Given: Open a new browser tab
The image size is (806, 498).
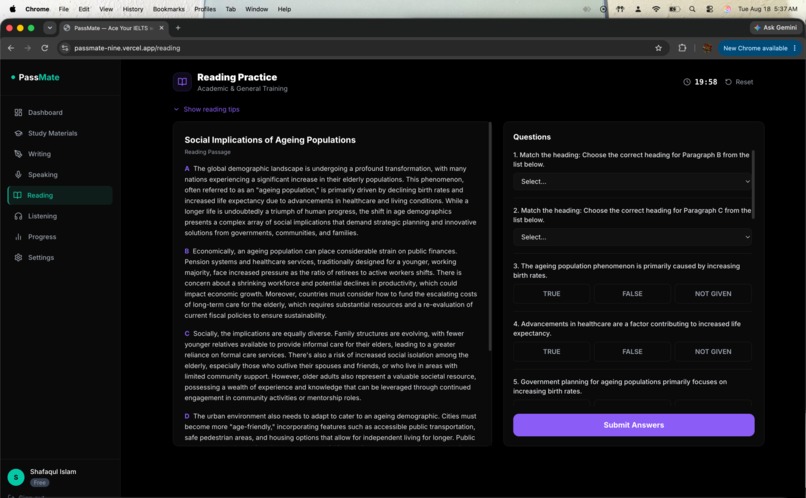Looking at the screenshot, I should 178,28.
